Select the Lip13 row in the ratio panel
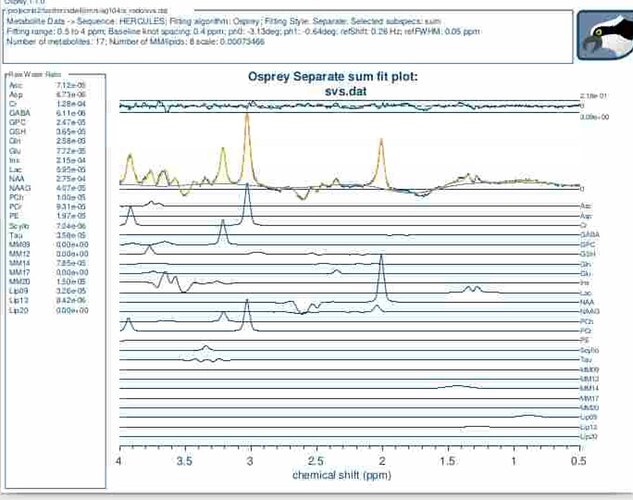This screenshot has height=500, width=633. [x=48, y=300]
